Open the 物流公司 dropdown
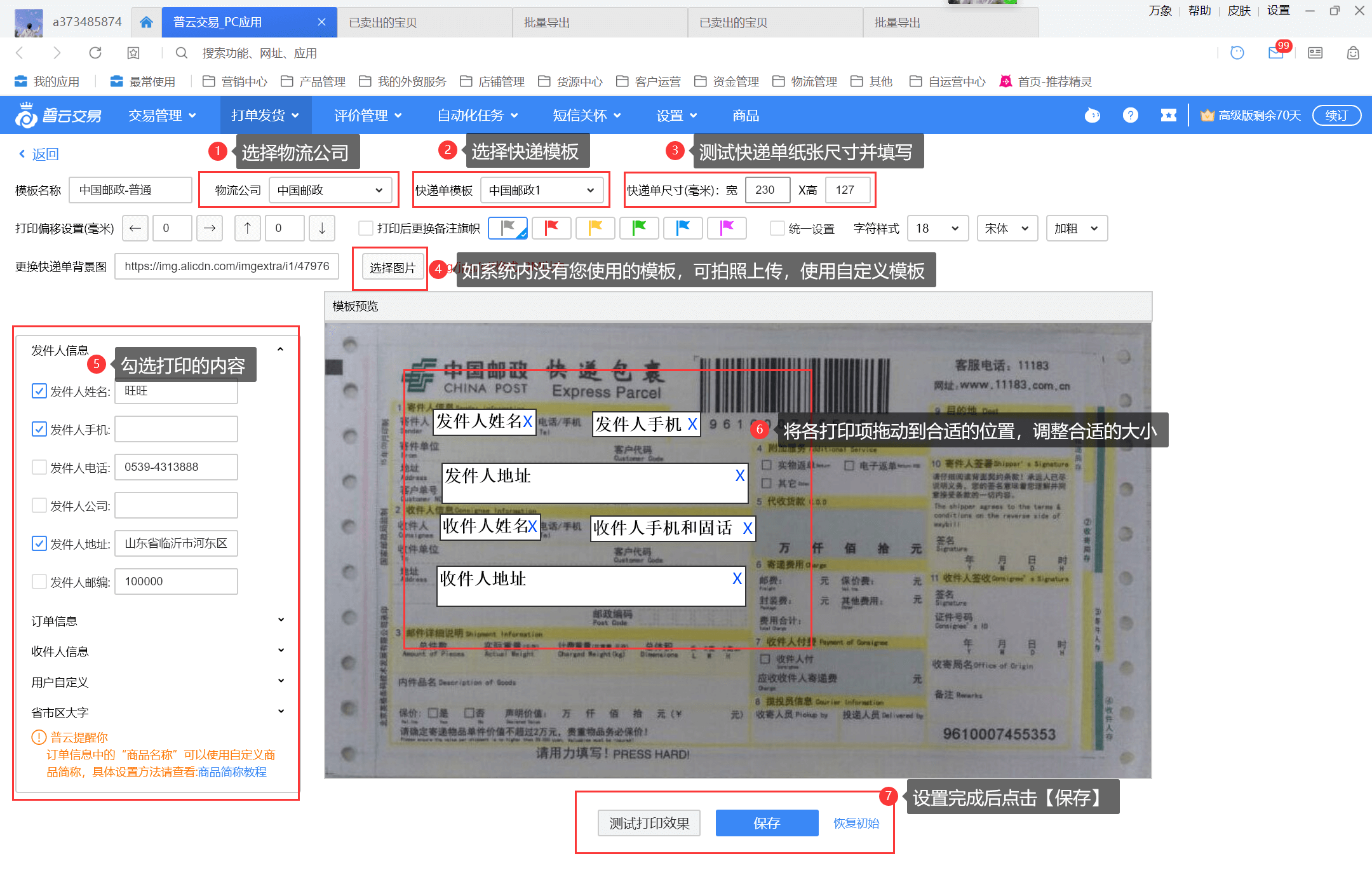This screenshot has width=1372, height=877. coord(330,190)
